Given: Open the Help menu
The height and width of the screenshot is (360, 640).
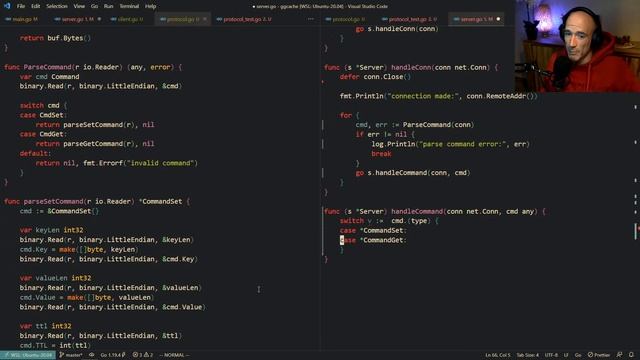Looking at the screenshot, I should [x=151, y=6].
